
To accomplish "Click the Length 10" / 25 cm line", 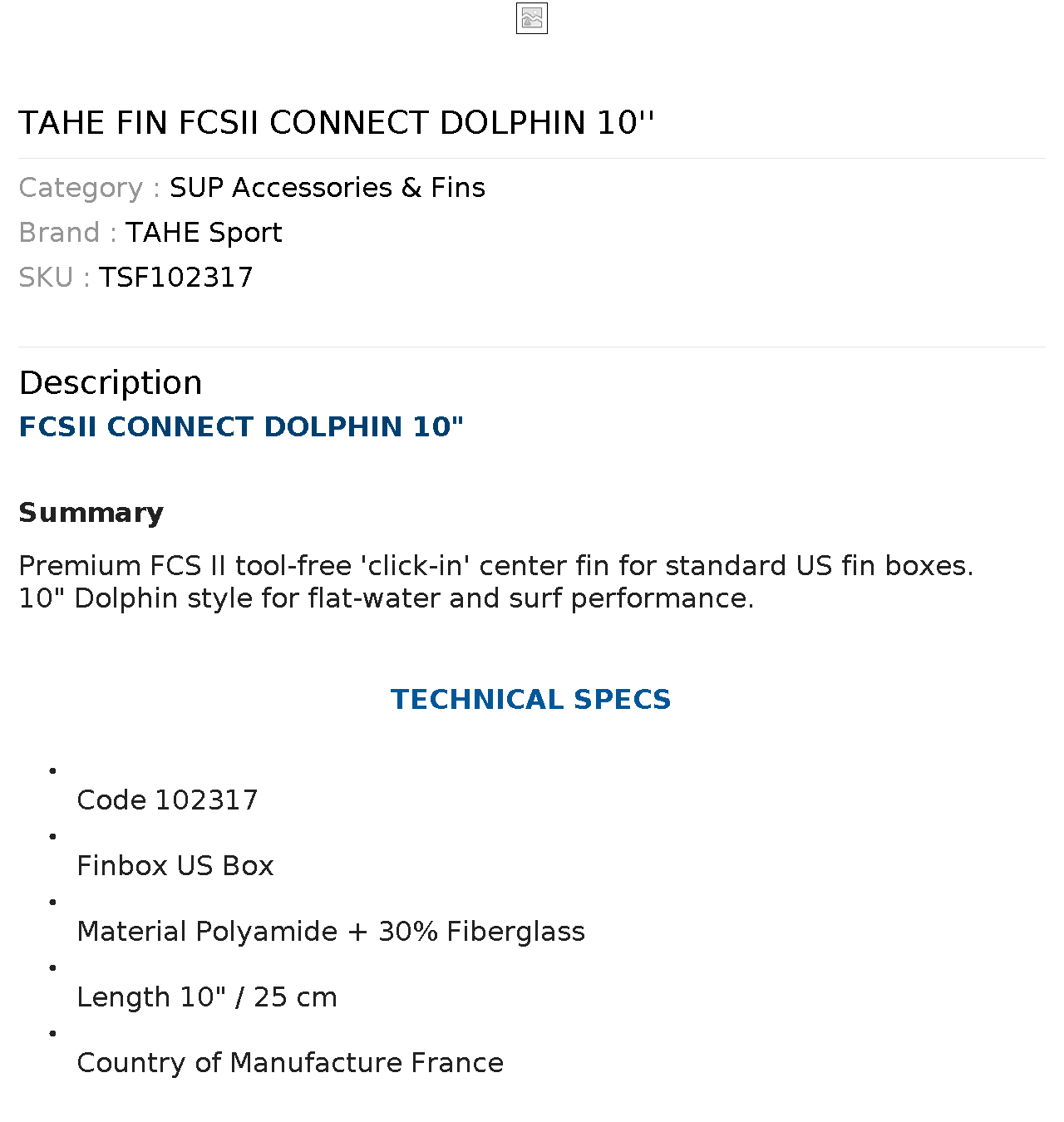I will click(207, 997).
